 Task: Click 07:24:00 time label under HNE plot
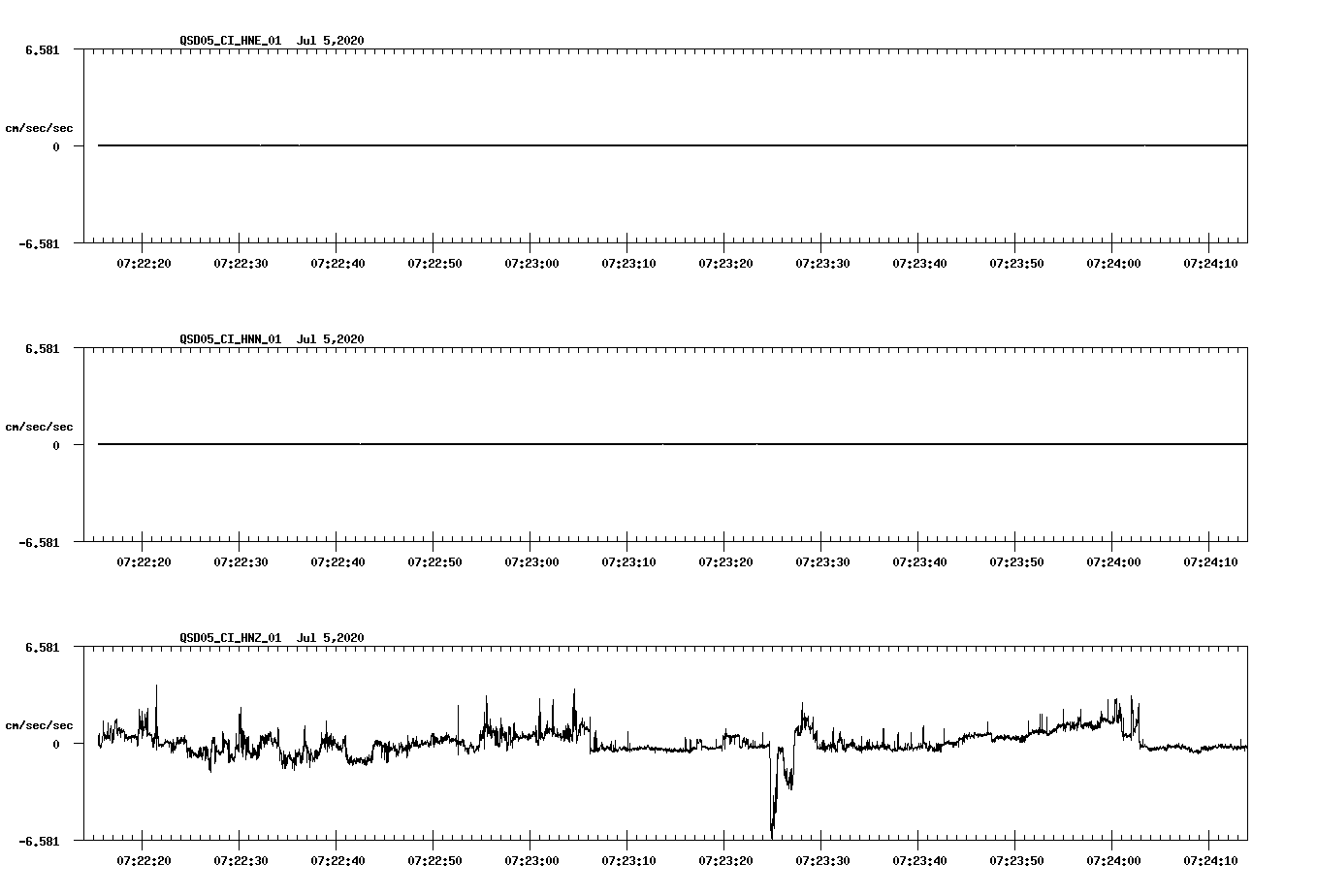[x=1113, y=263]
